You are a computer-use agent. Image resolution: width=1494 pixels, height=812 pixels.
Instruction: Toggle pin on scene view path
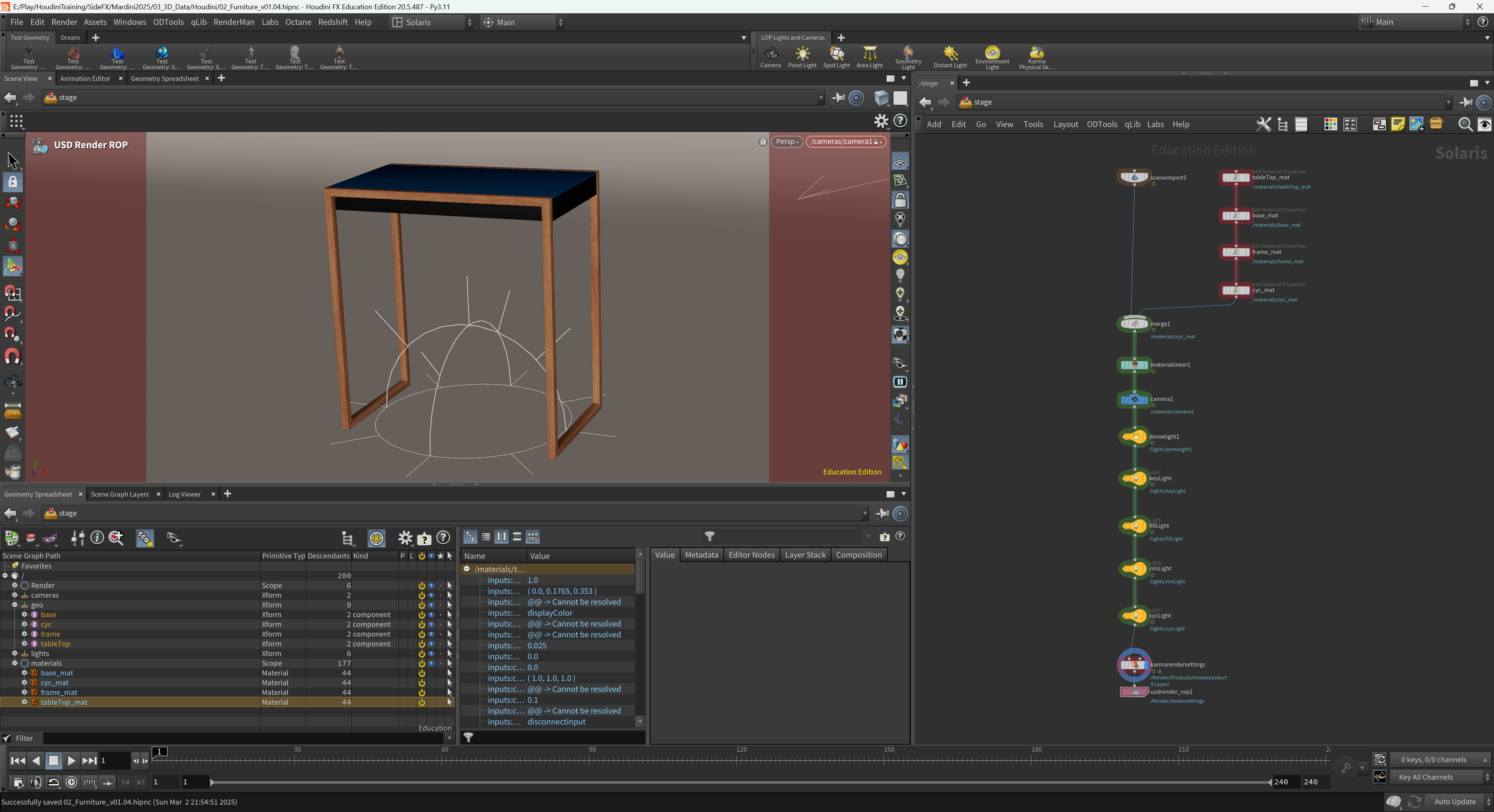[x=838, y=98]
